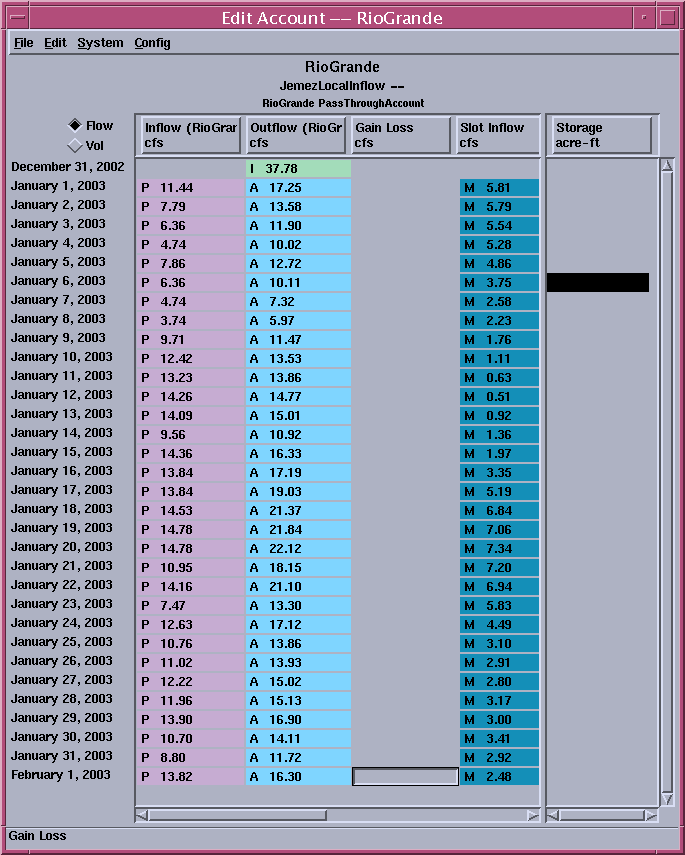This screenshot has height=855, width=685.
Task: Select Slot Inflow value 7.06 for January 19
Action: 499,529
